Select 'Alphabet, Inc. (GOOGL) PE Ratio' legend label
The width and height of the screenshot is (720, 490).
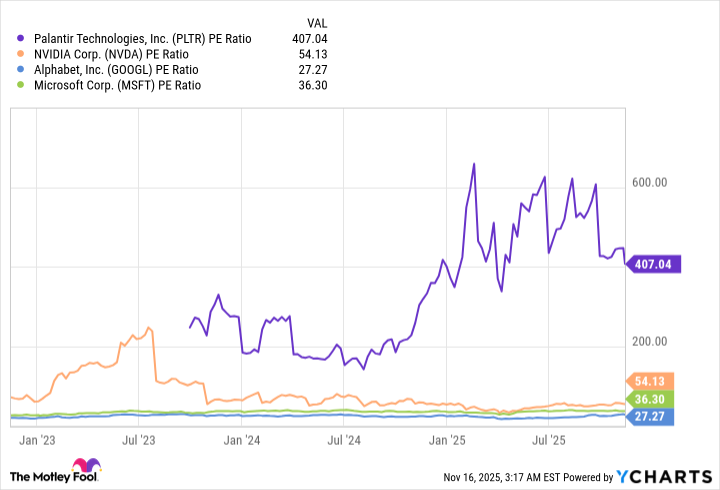point(116,70)
